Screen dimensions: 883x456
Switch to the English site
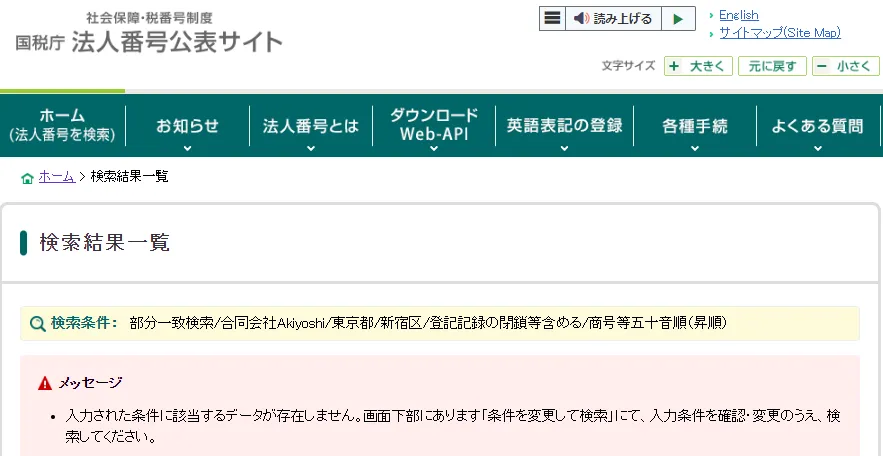point(738,15)
